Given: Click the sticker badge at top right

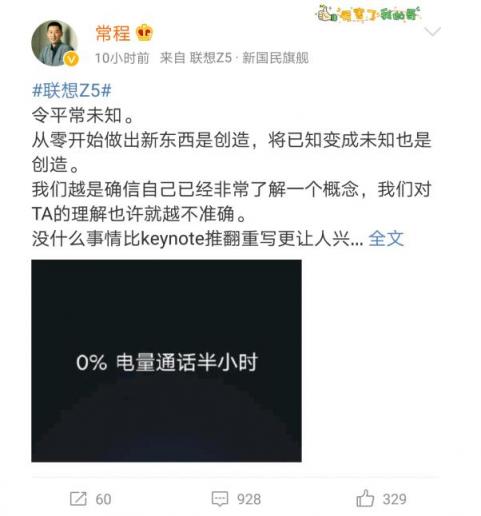Looking at the screenshot, I should 368,13.
